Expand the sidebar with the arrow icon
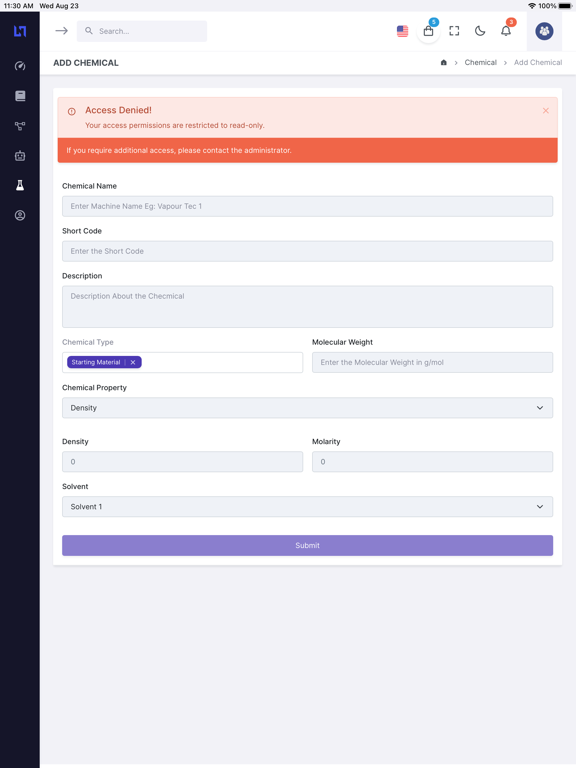576x768 pixels. 61,31
